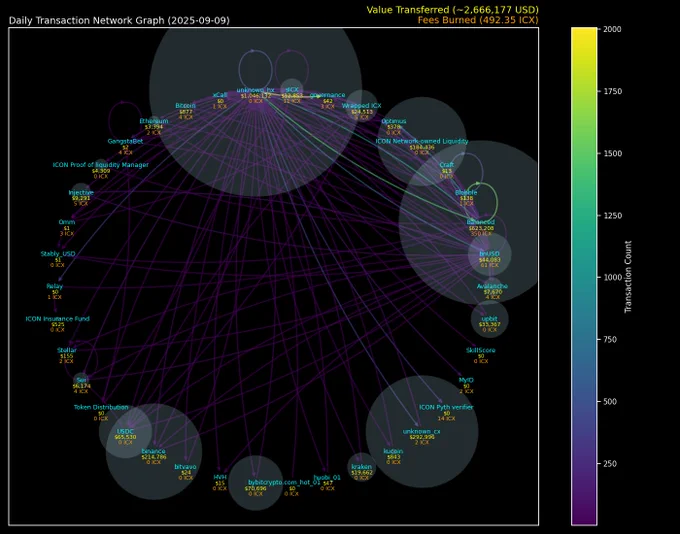Click the 14 ICX fee under ICON Pyth verifier

click(446, 418)
